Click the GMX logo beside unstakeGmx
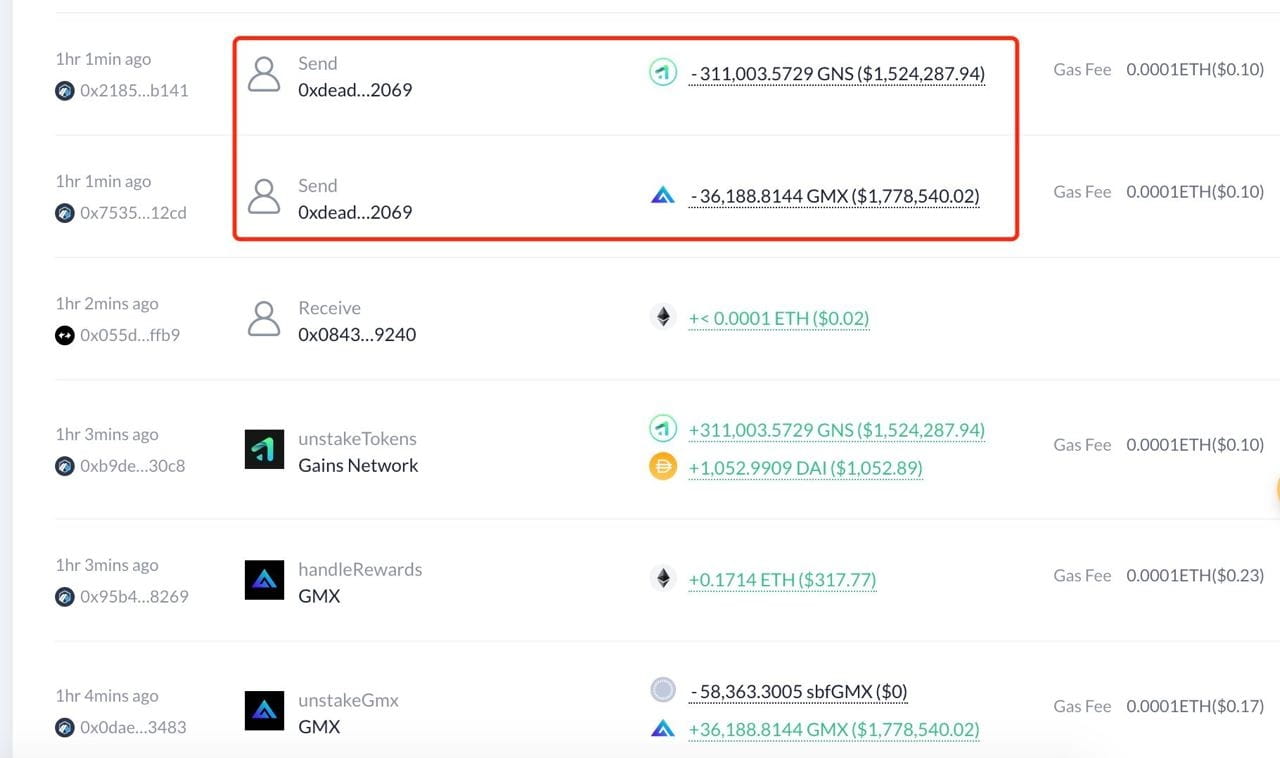The image size is (1280, 758). (264, 711)
